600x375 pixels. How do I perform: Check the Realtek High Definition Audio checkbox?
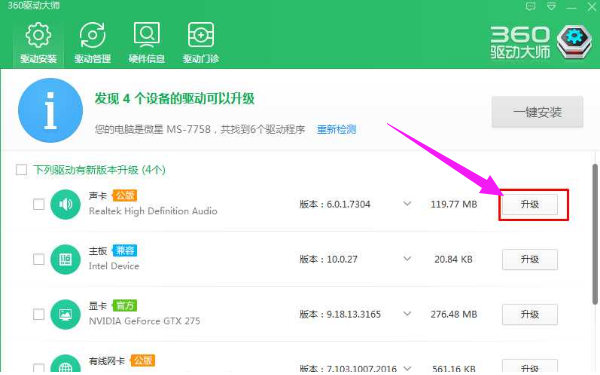point(39,204)
